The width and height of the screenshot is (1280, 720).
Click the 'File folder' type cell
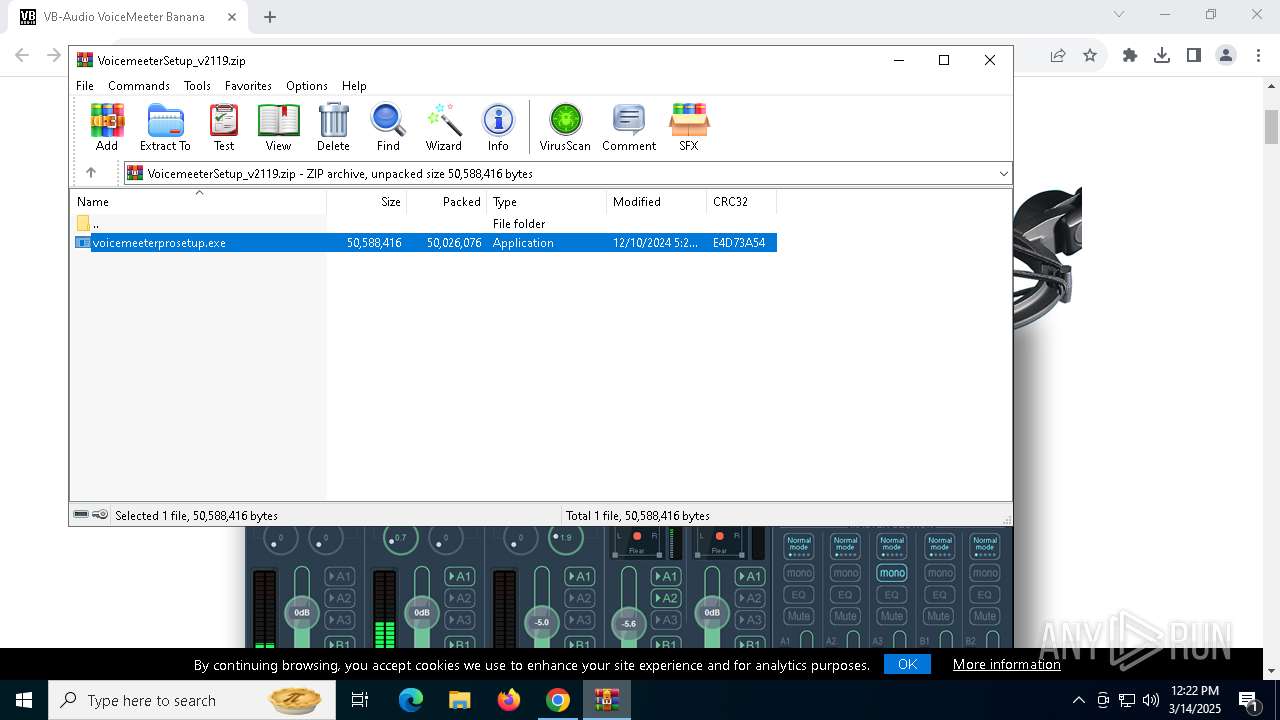point(519,224)
